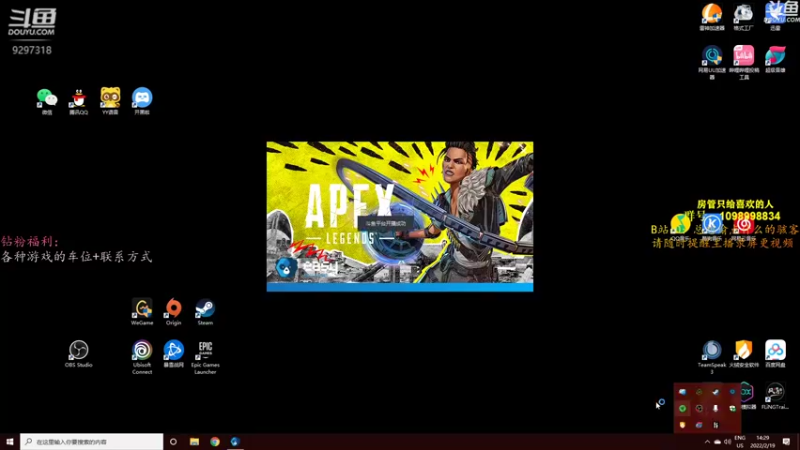Click the orange shield tray overflow icon
Viewport: 800px width, 450px height.
coord(682,424)
